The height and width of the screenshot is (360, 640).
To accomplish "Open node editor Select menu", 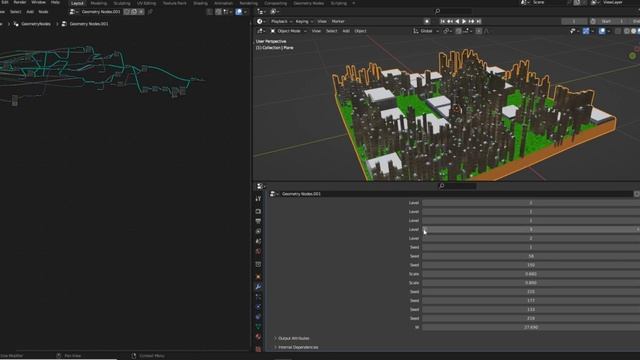I will click(16, 12).
